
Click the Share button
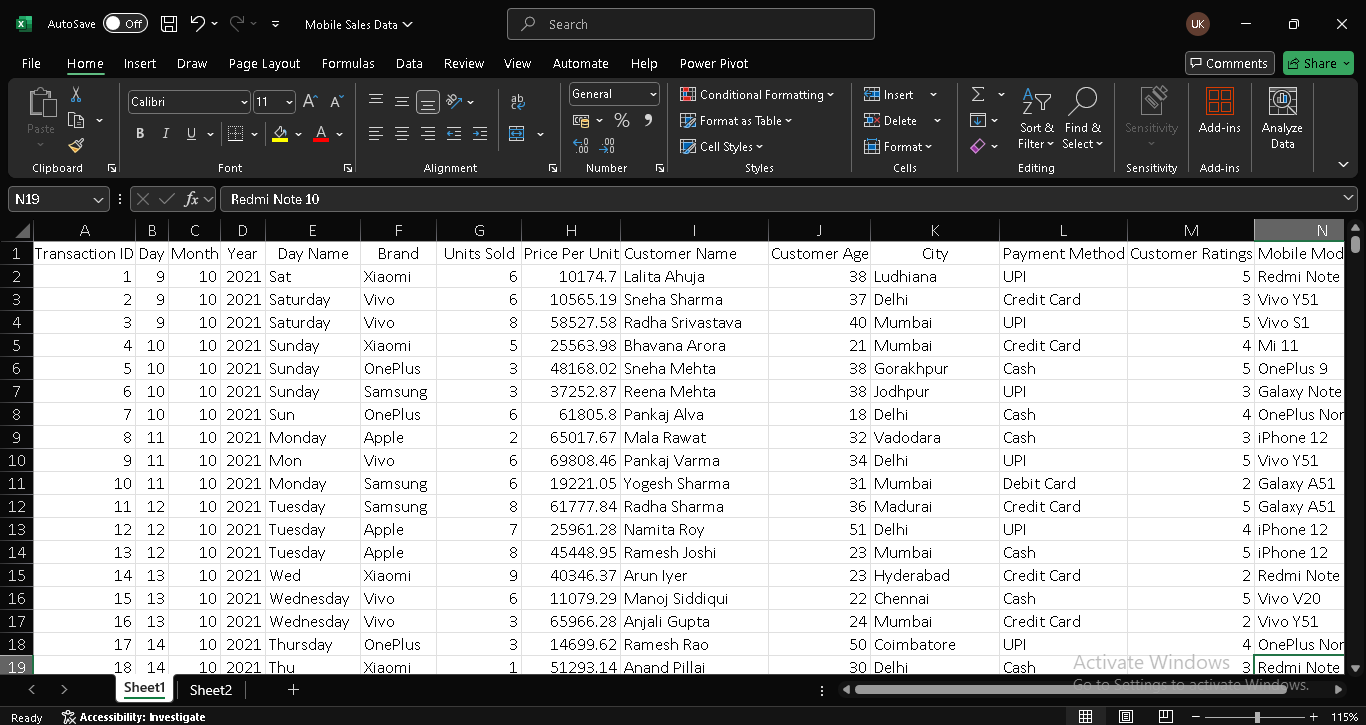click(1317, 63)
